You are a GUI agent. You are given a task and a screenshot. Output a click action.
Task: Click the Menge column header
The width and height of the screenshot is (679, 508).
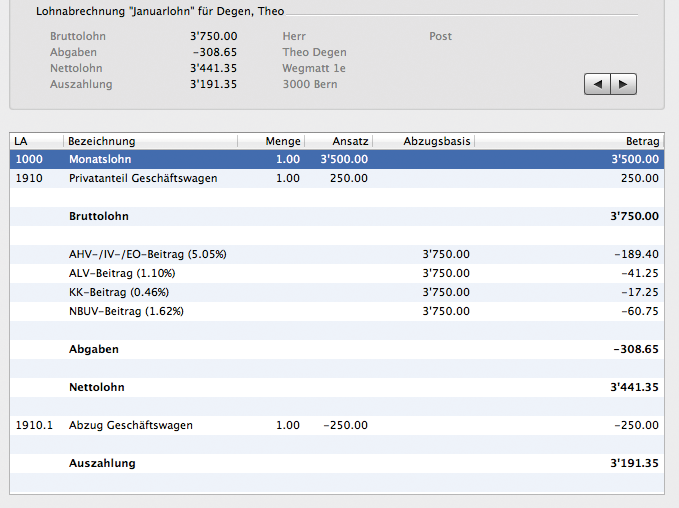pyautogui.click(x=271, y=141)
